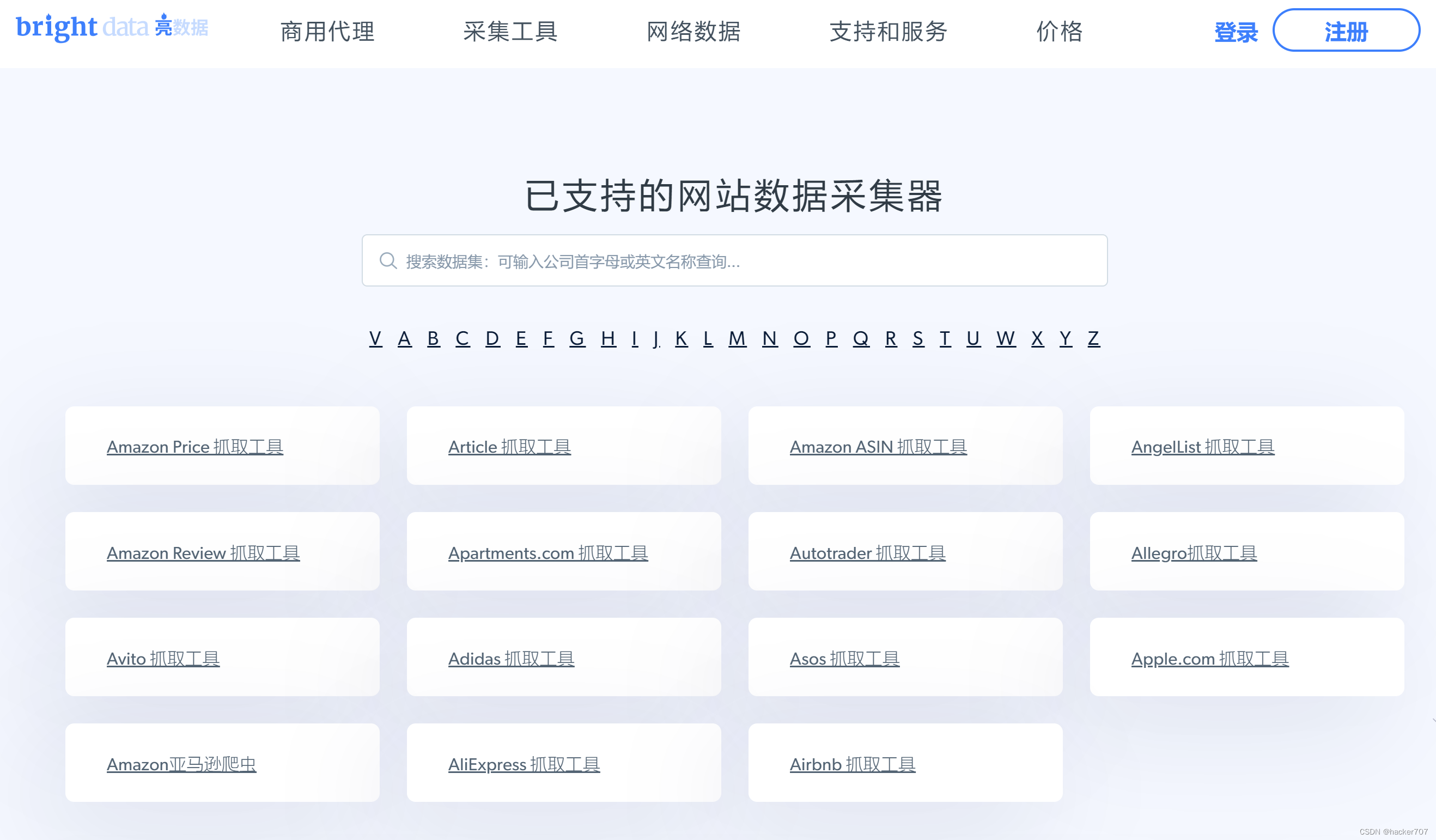Open Amazon Price 抓取工具 link
Image resolution: width=1436 pixels, height=840 pixels.
tap(195, 447)
